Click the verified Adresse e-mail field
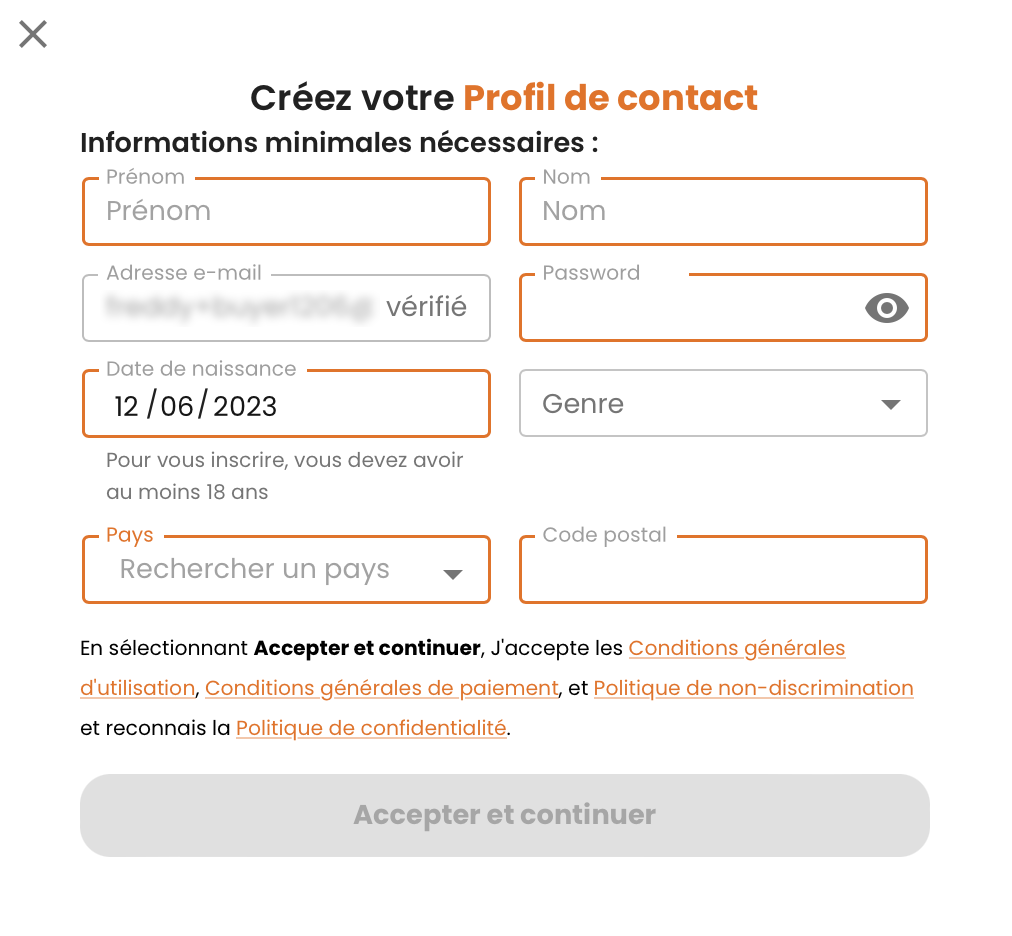This screenshot has width=1012, height=936. [x=287, y=308]
